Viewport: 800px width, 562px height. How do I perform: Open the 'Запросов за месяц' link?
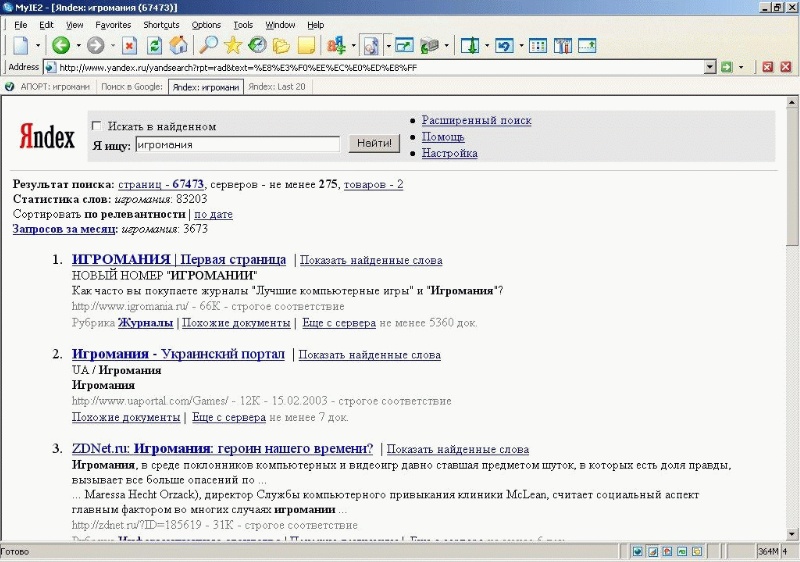point(64,228)
